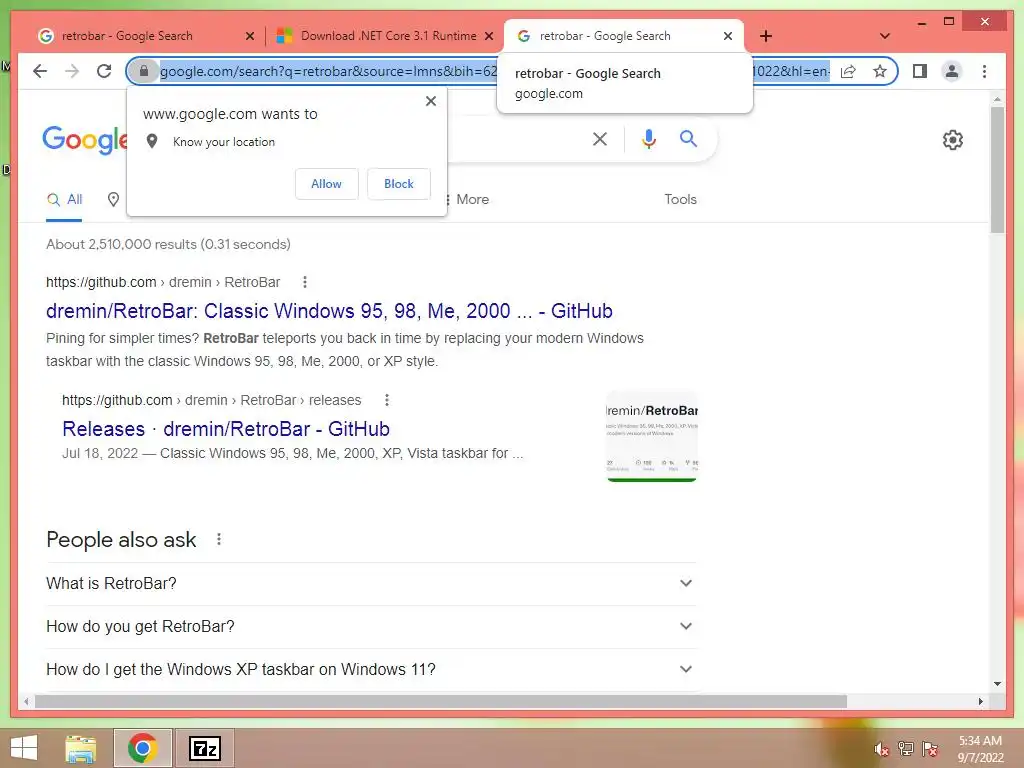The width and height of the screenshot is (1024, 768).
Task: Open search Tools
Action: [680, 200]
